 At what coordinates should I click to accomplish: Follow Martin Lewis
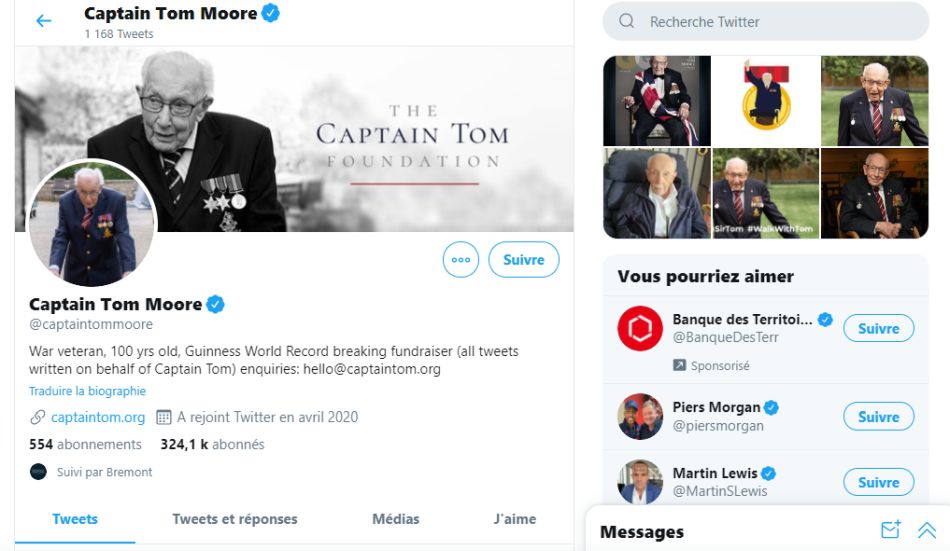pos(878,482)
